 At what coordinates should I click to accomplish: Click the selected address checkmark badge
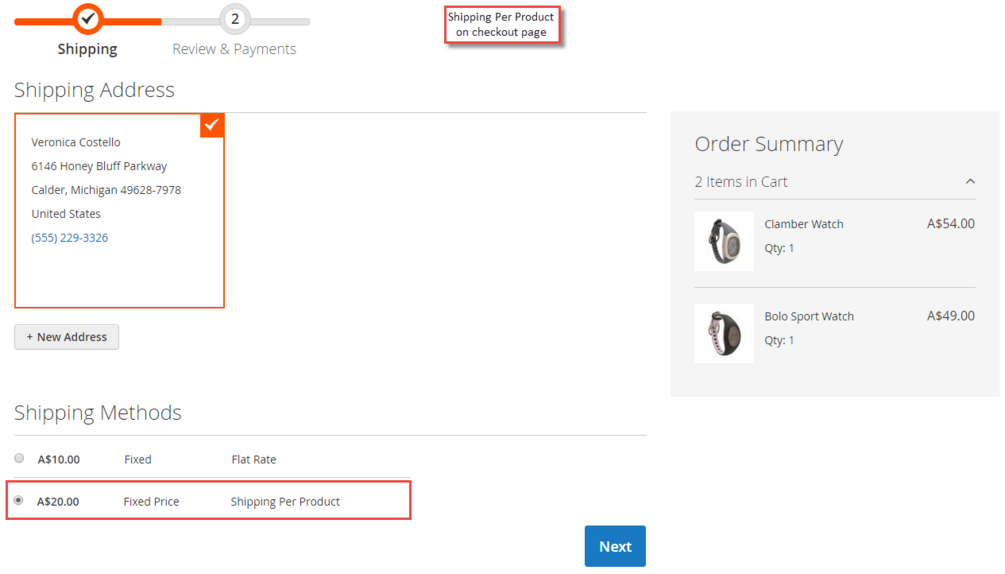point(212,125)
